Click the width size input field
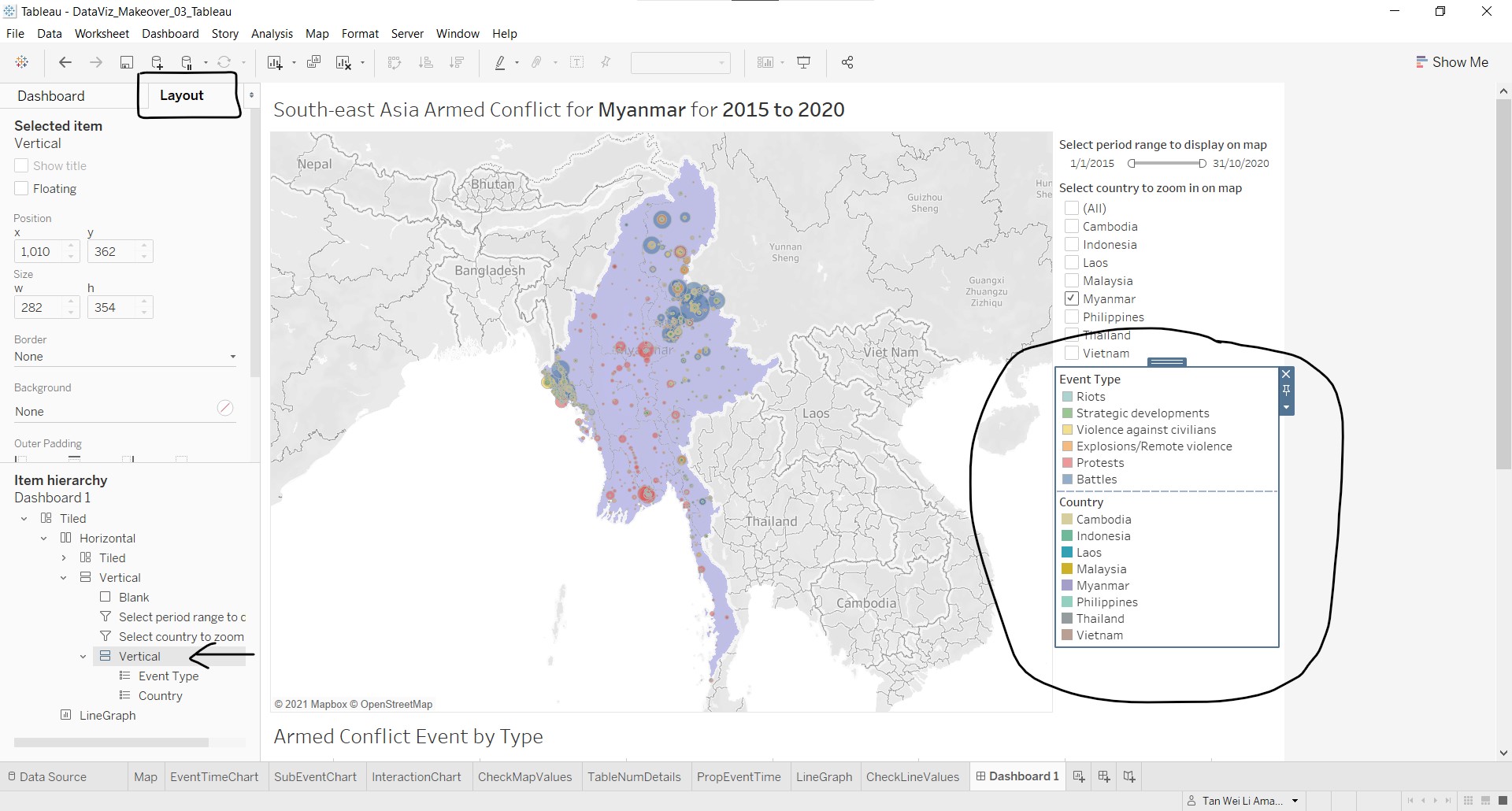The width and height of the screenshot is (1512, 811). click(39, 308)
